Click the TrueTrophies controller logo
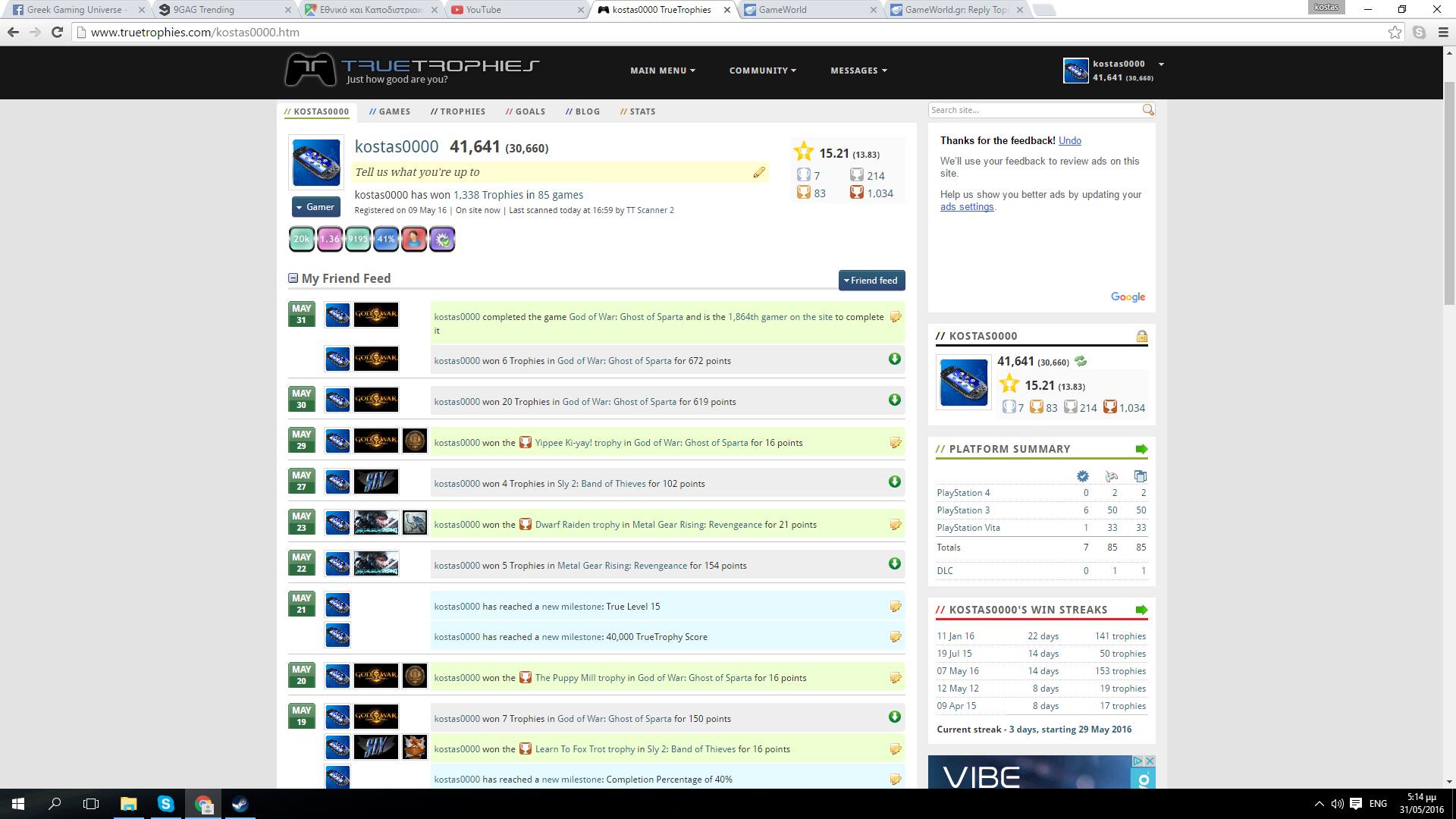This screenshot has width=1456, height=819. point(310,70)
